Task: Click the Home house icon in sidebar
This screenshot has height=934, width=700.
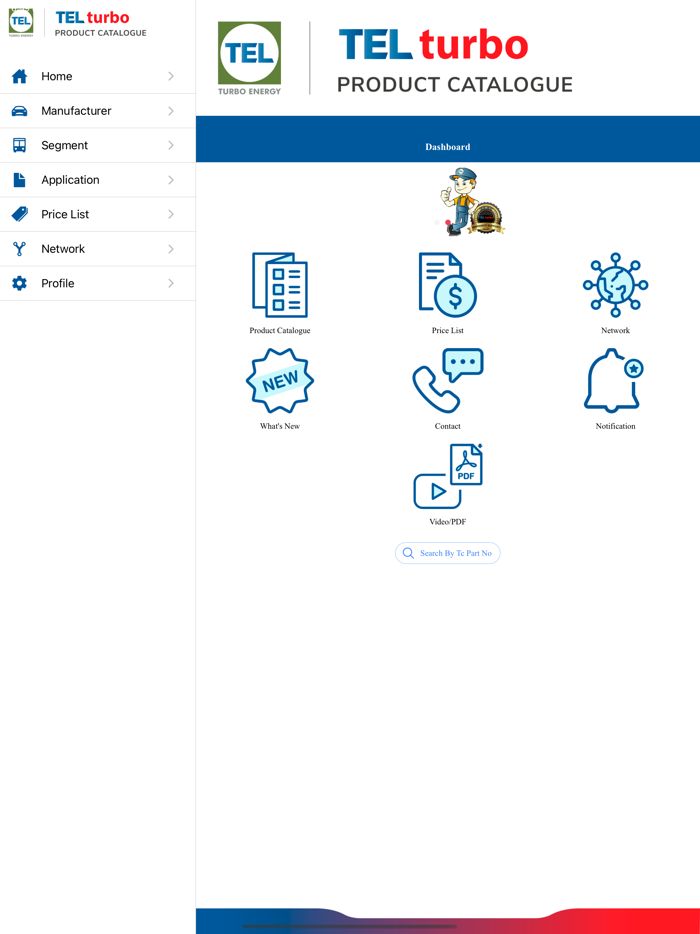Action: pos(20,76)
